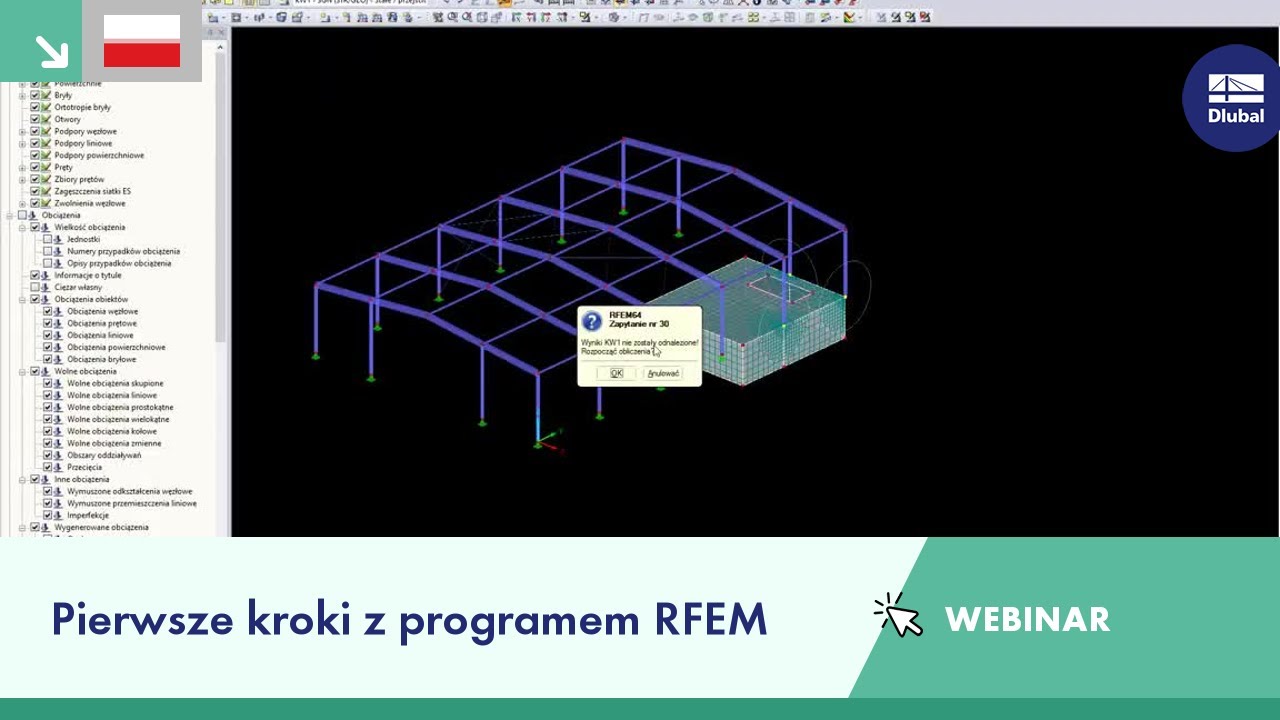Click the green check icon beside Podpory powierzchniowe

point(46,155)
